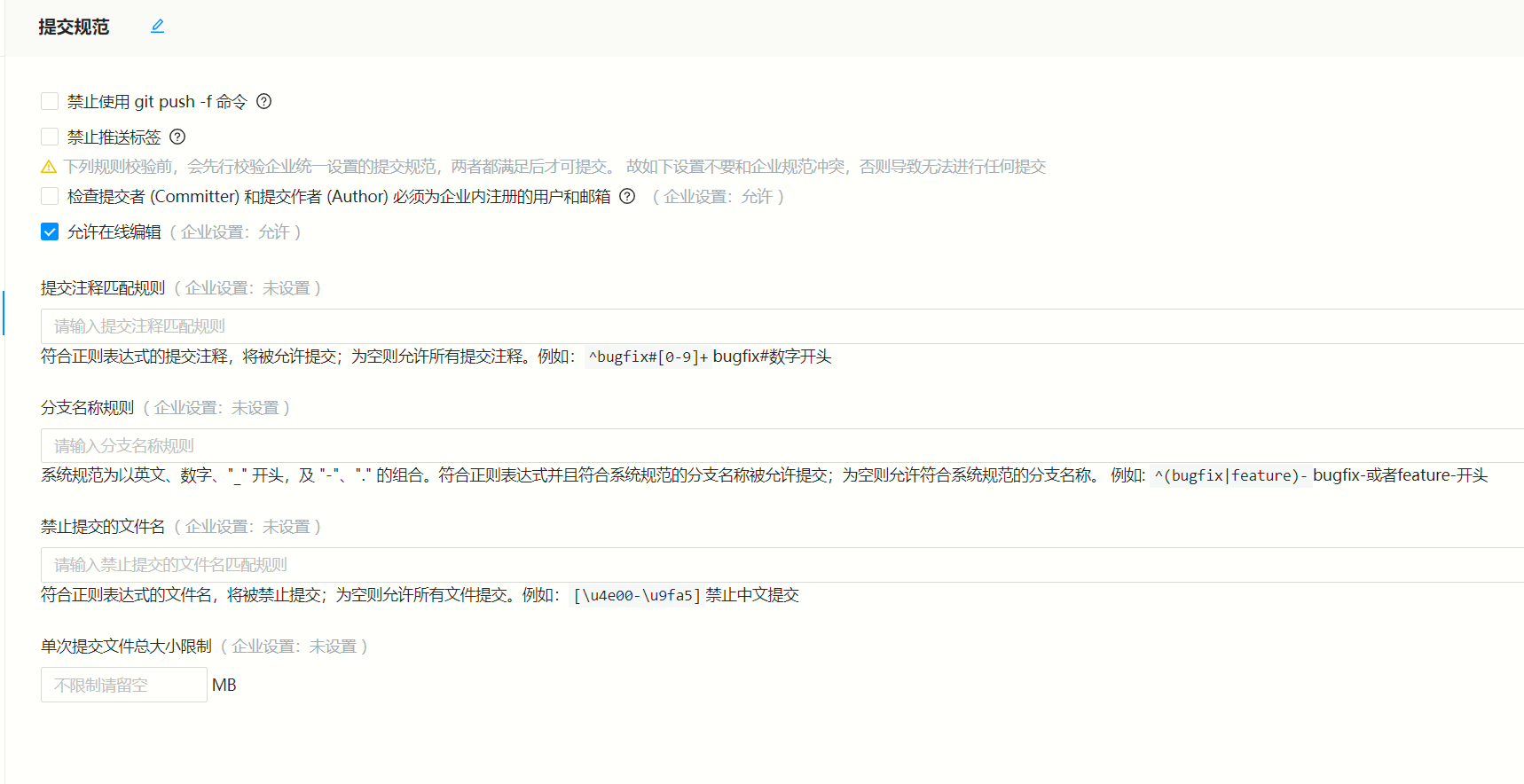
Task: Click the [\u4e00-\u9fa5] example code
Action: (x=636, y=595)
